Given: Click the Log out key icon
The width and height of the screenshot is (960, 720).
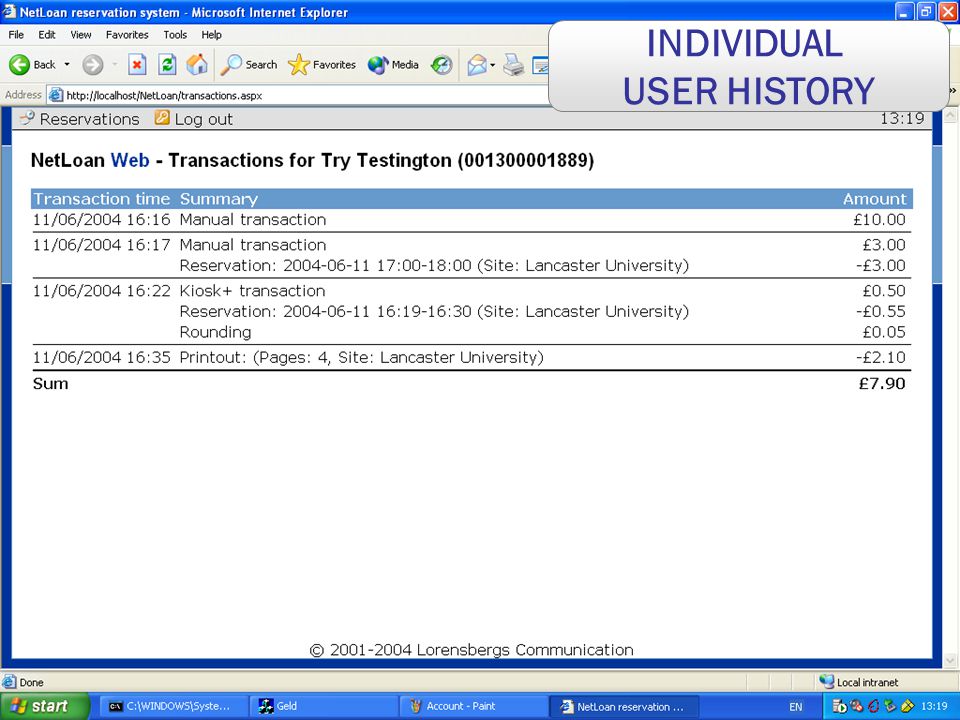Looking at the screenshot, I should click(x=162, y=118).
